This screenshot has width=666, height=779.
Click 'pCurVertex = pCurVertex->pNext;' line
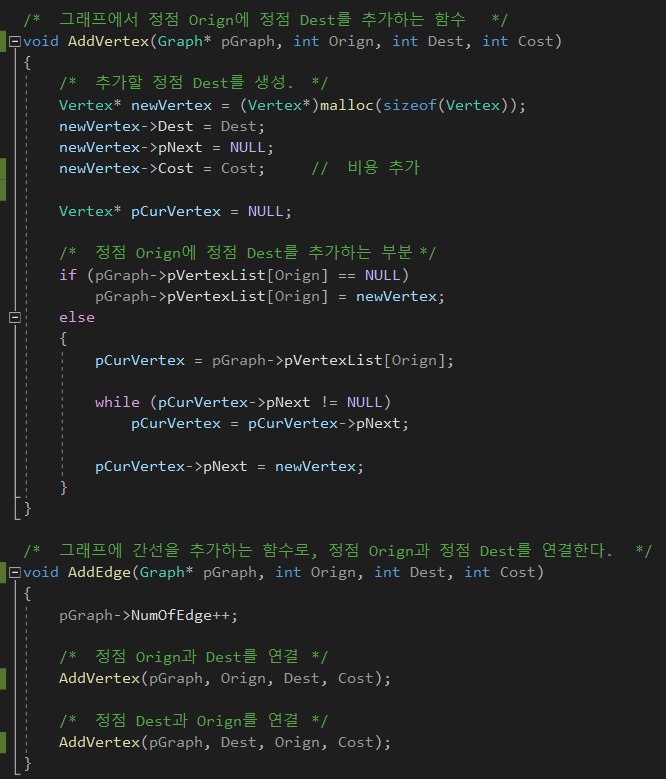pyautogui.click(x=270, y=424)
